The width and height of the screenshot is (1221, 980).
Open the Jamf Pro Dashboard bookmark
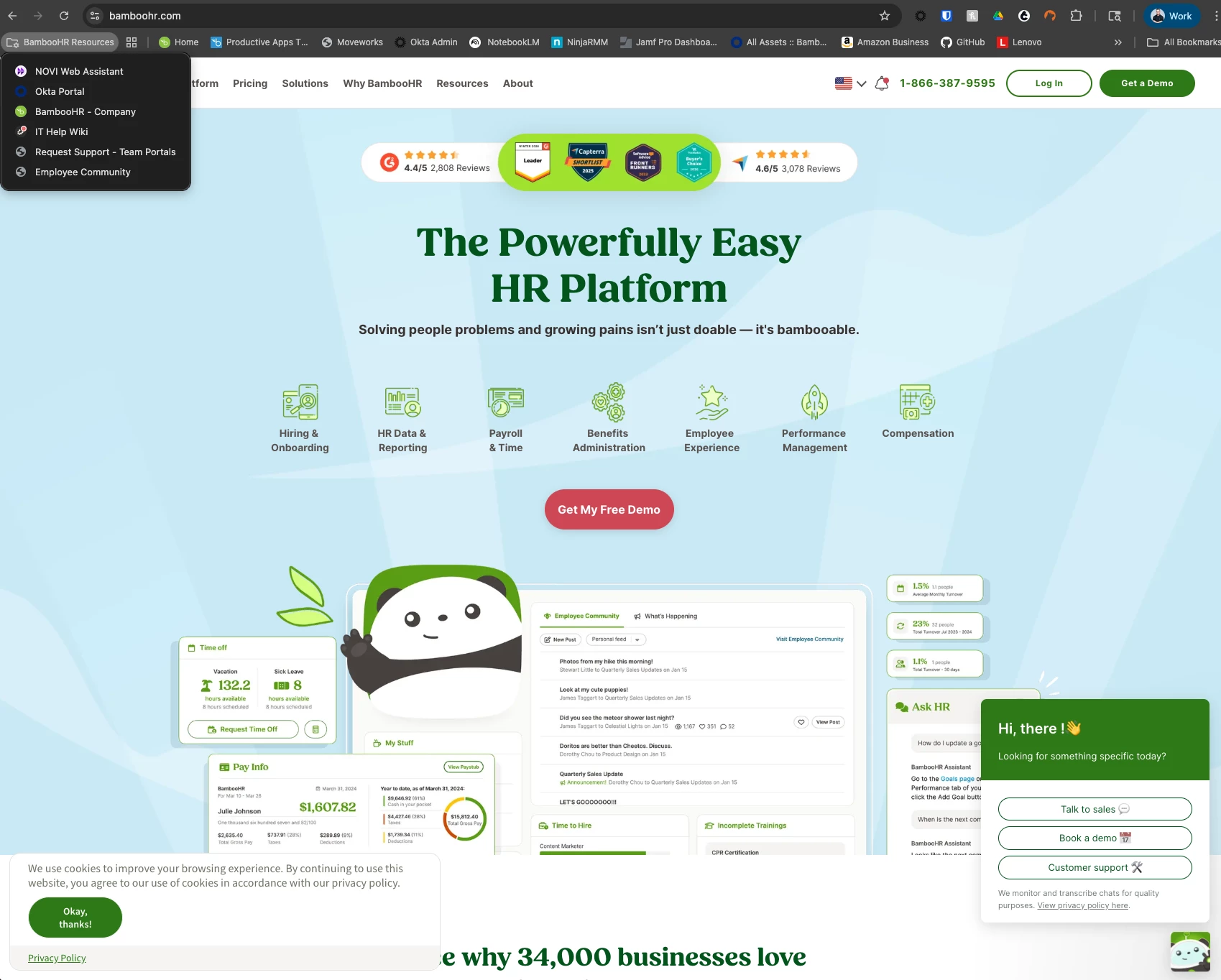(668, 42)
